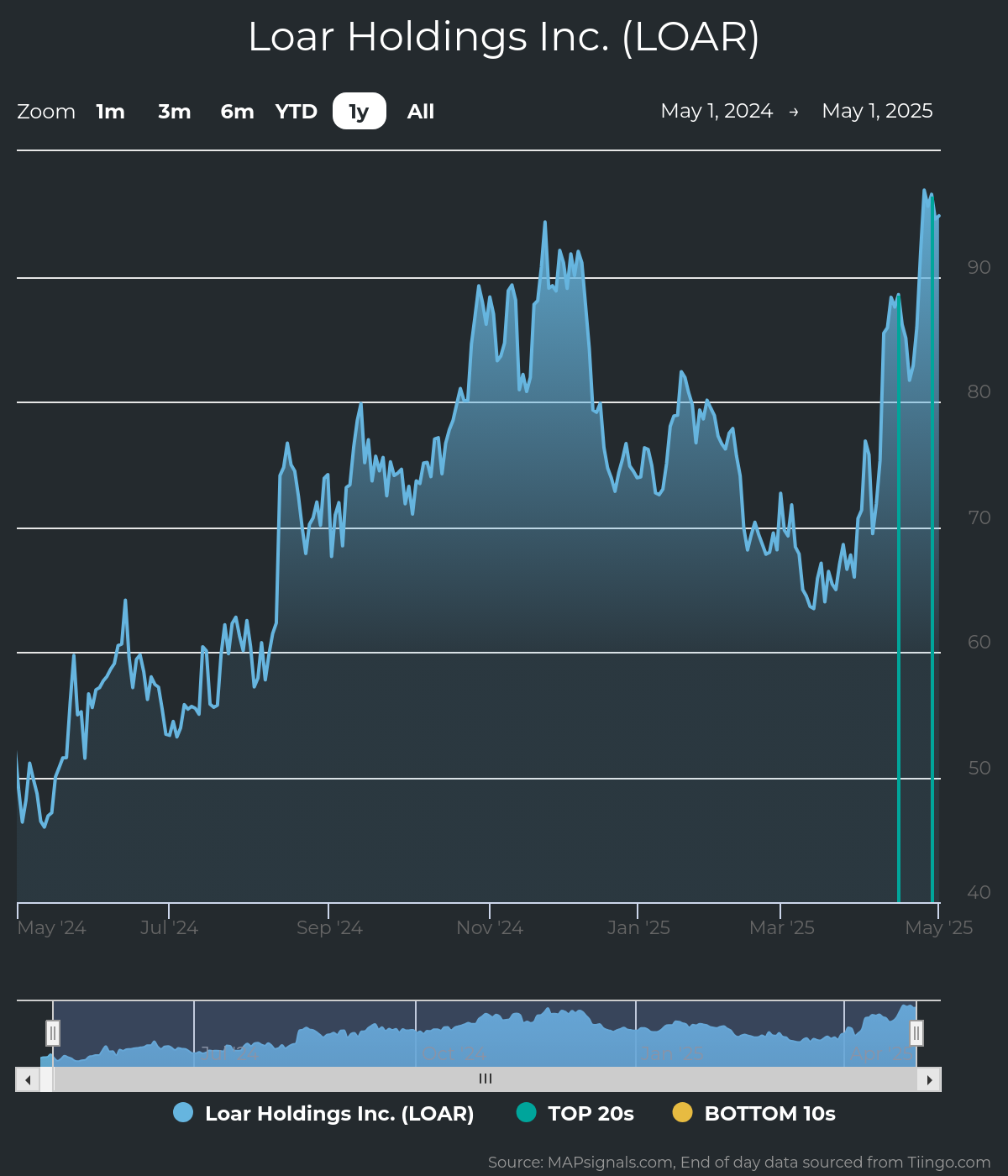Click the Mar '25 date axis label
1008x1176 pixels.
[782, 927]
